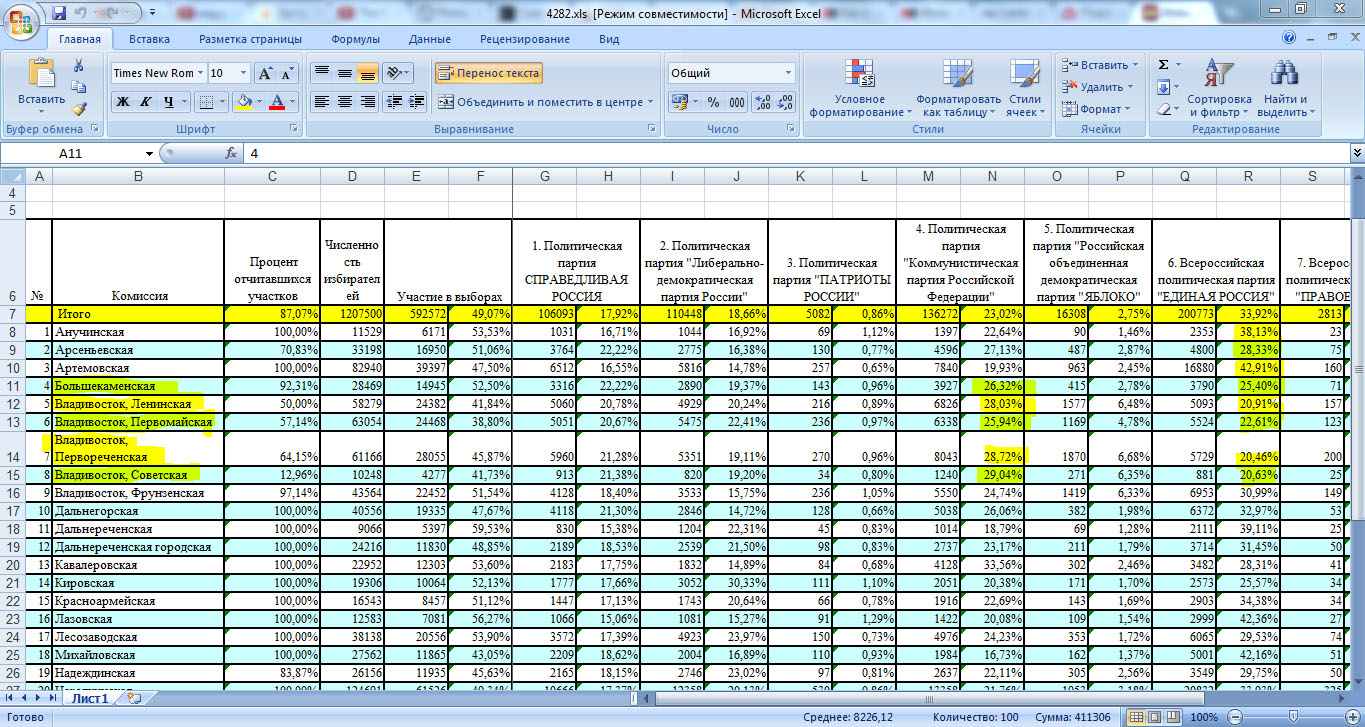Click the fx insert function button
Screen dimensions: 1365x727
pos(231,153)
